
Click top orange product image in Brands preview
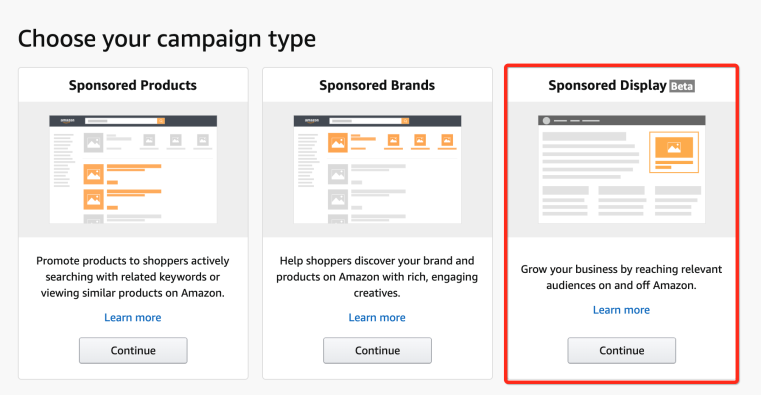coord(338,143)
